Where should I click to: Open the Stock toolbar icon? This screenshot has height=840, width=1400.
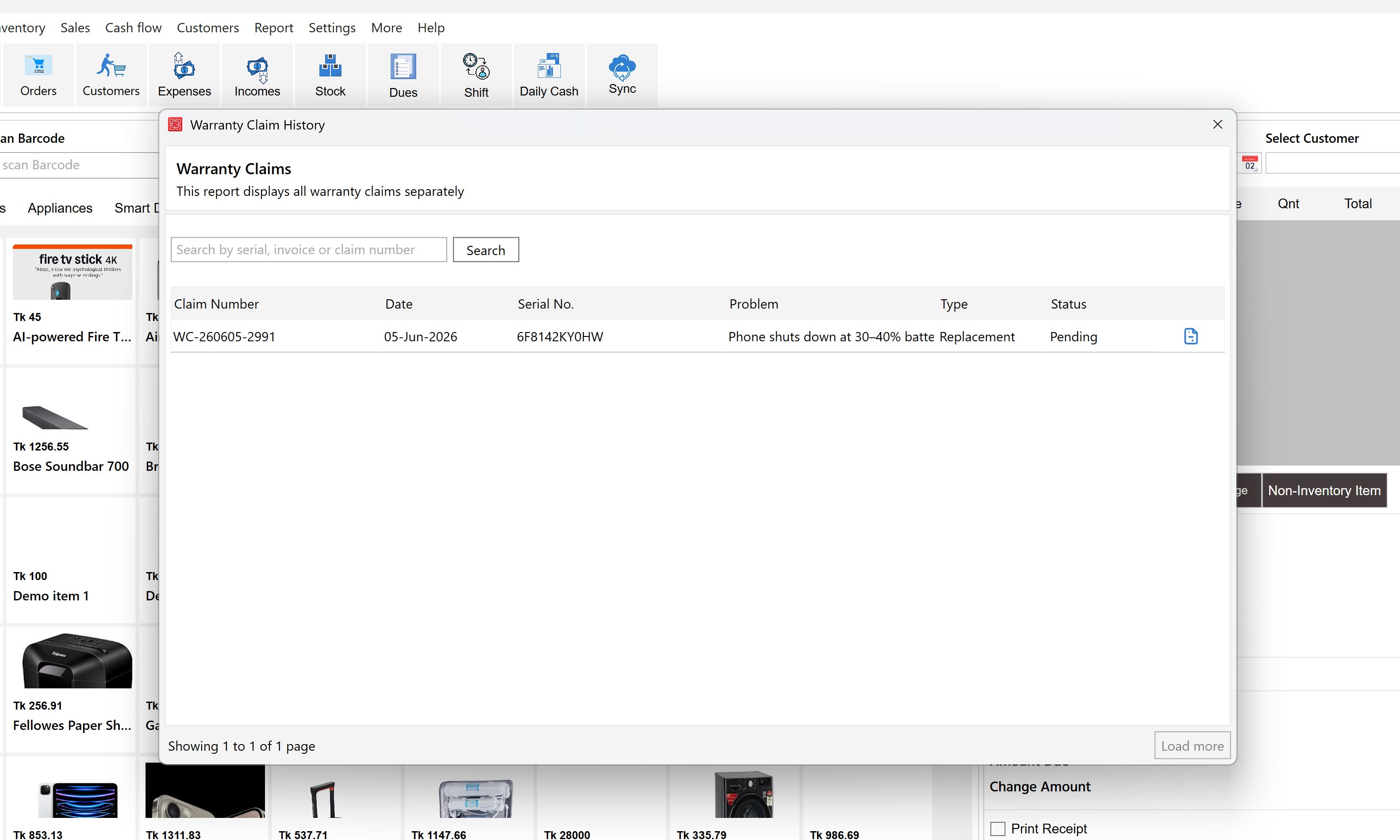tap(330, 75)
